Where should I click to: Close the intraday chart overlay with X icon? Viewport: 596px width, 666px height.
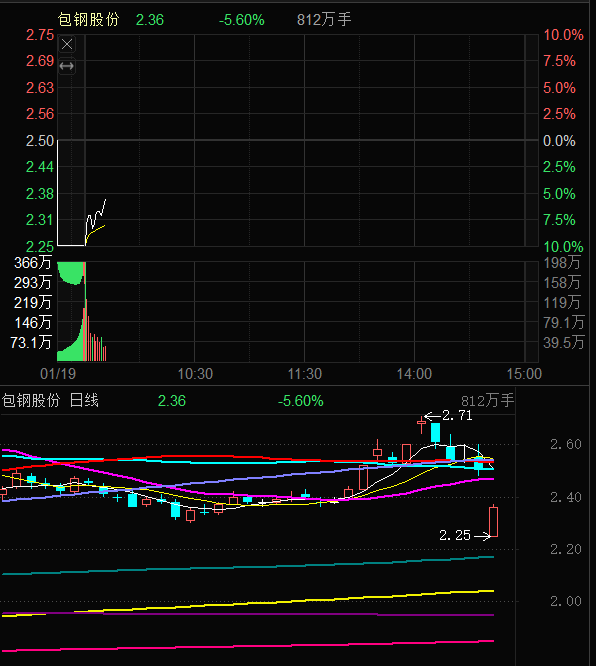[x=67, y=44]
